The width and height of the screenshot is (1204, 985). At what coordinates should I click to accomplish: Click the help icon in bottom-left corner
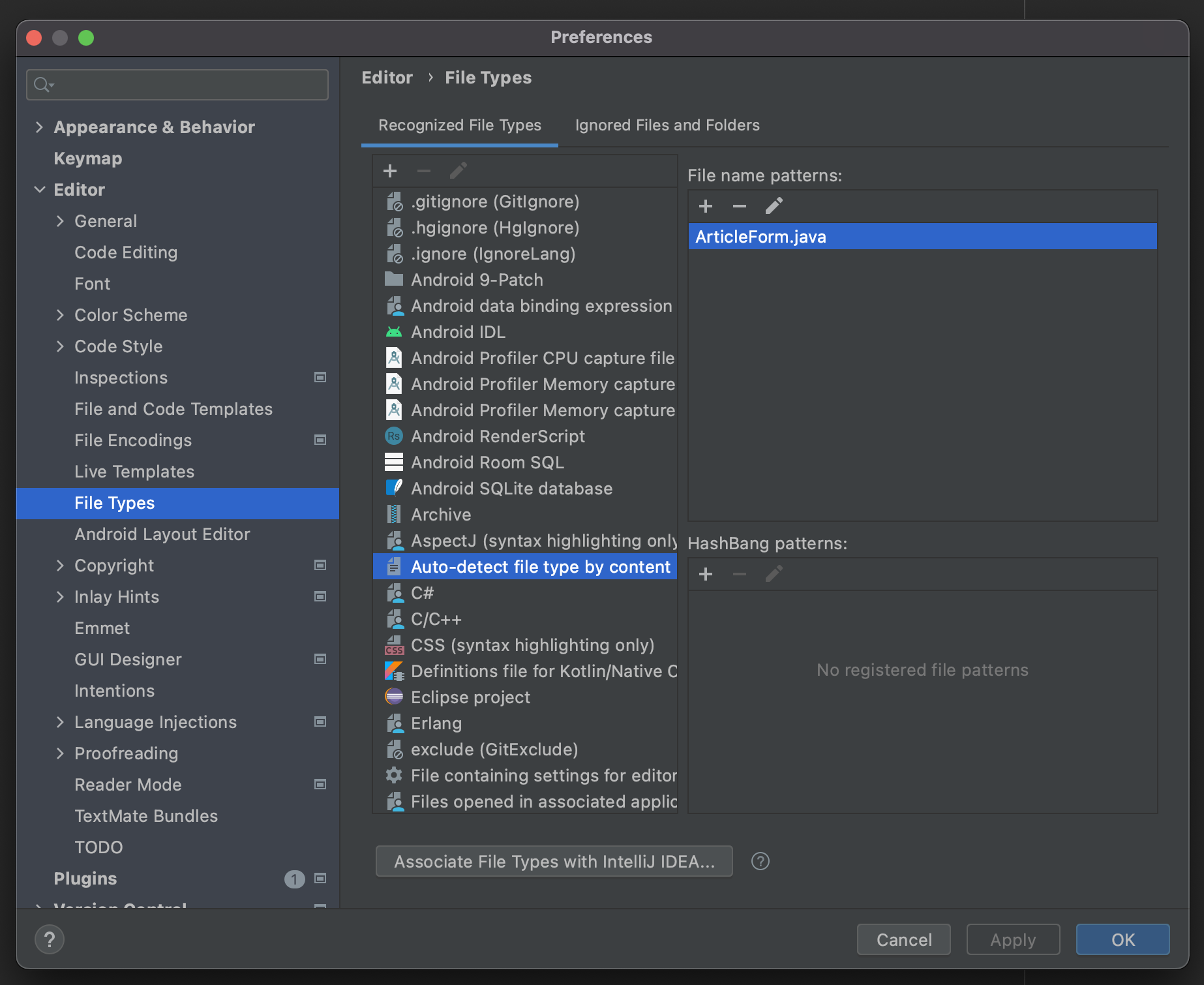coord(49,939)
